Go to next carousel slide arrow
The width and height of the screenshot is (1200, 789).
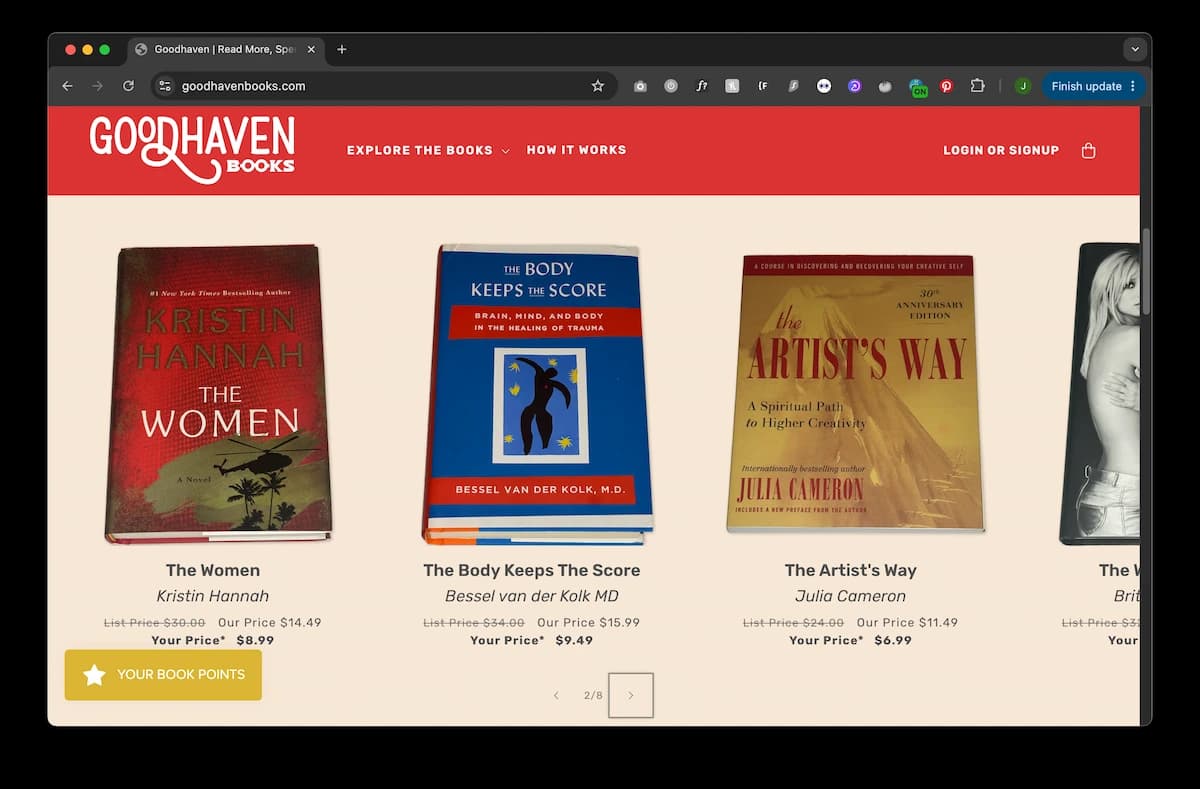(x=631, y=695)
